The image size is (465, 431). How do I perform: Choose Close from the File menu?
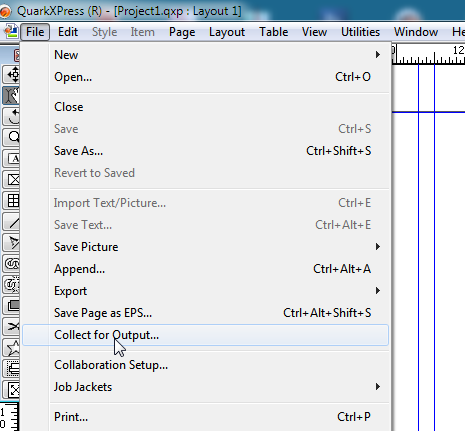point(205,107)
